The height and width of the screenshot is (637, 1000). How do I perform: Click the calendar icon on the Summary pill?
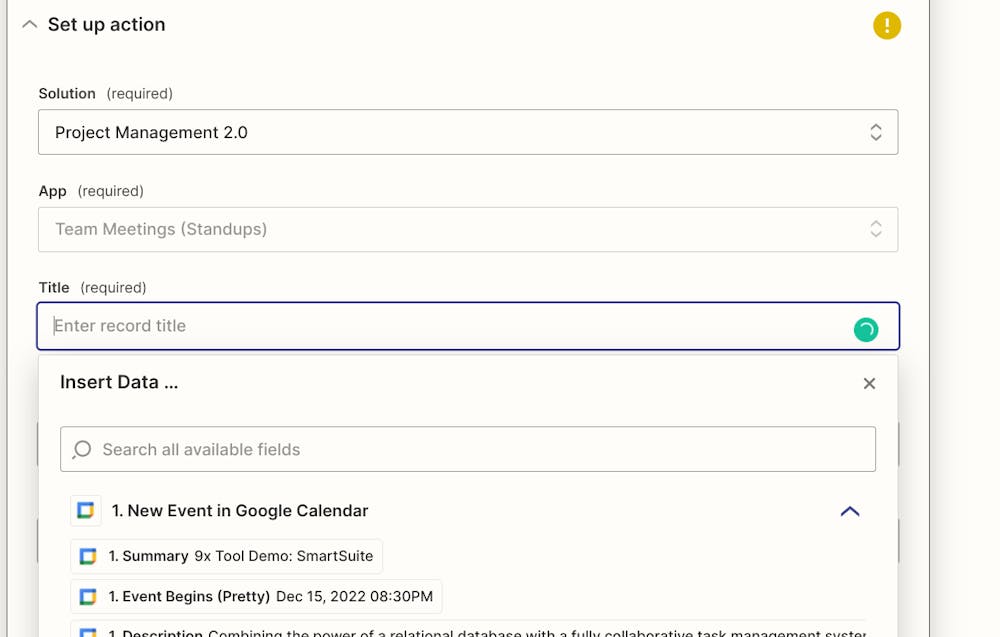(88, 556)
